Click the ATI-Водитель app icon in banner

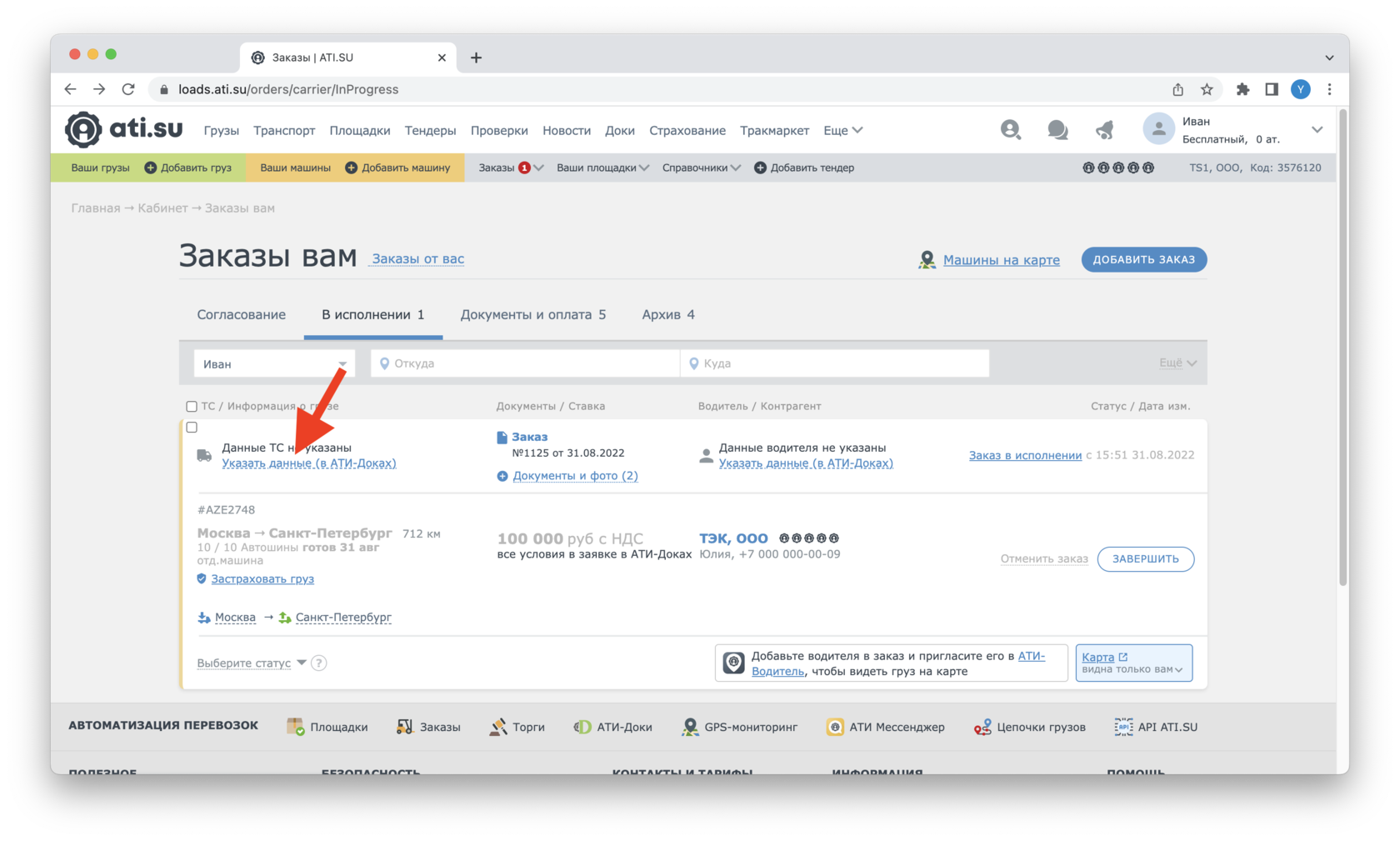click(x=733, y=663)
